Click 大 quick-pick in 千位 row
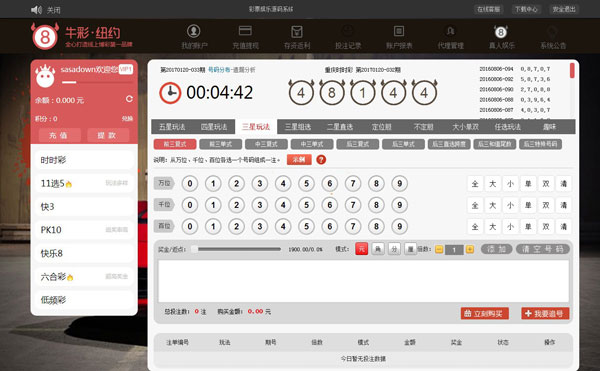This screenshot has width=600, height=371. tap(493, 205)
